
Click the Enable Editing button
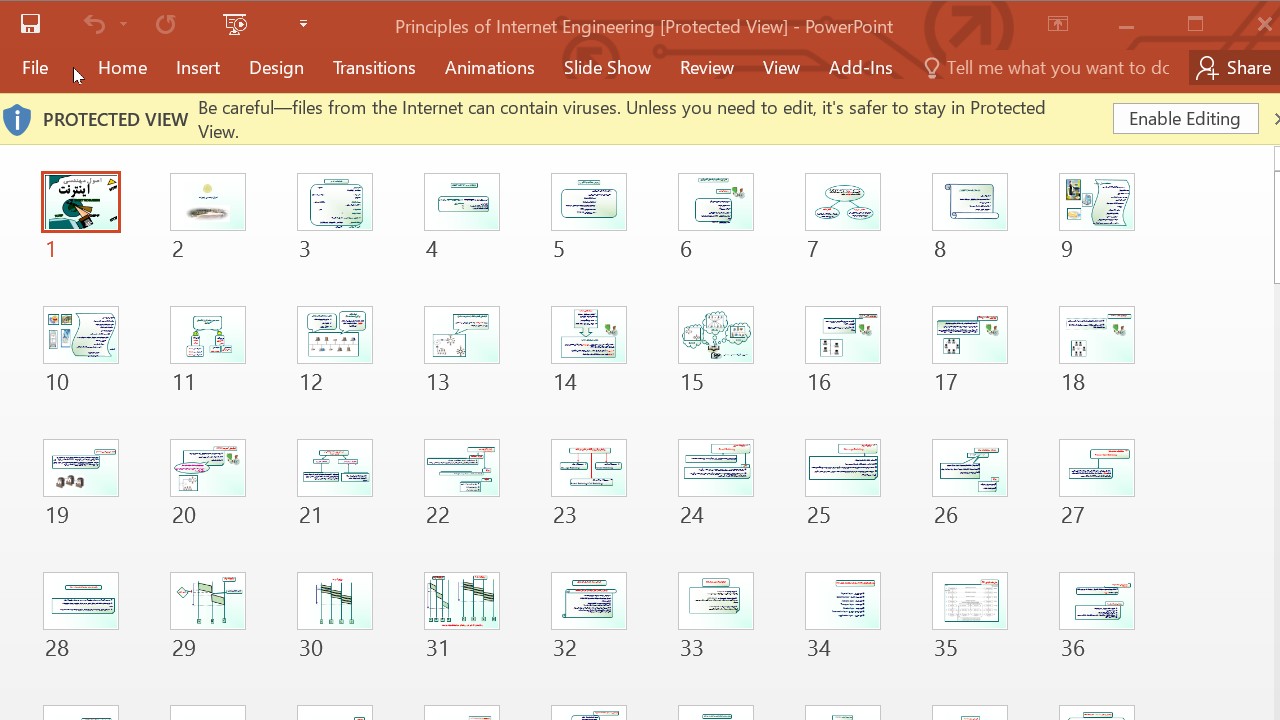1185,119
